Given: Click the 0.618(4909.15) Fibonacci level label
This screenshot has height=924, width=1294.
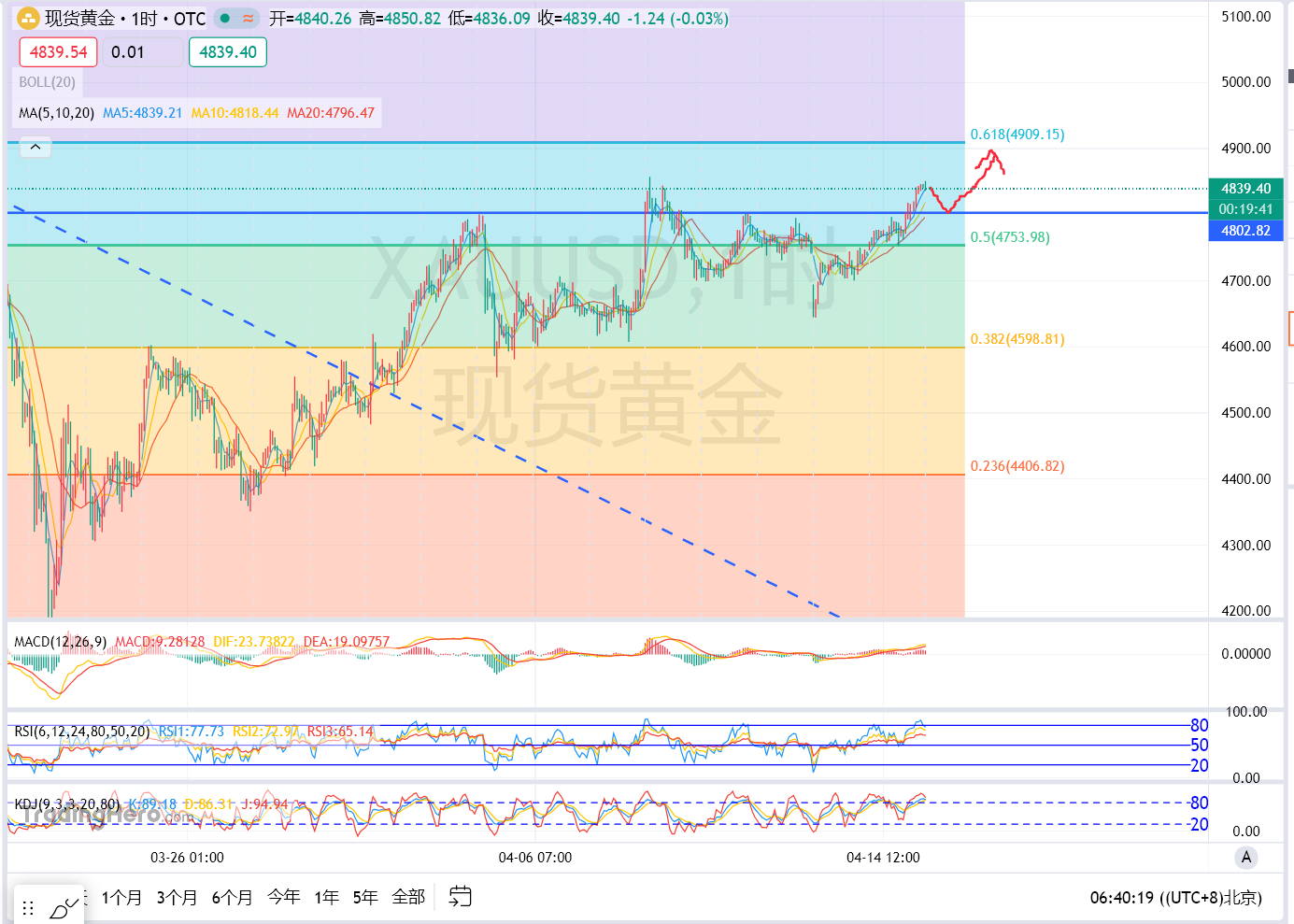Looking at the screenshot, I should tap(1017, 135).
